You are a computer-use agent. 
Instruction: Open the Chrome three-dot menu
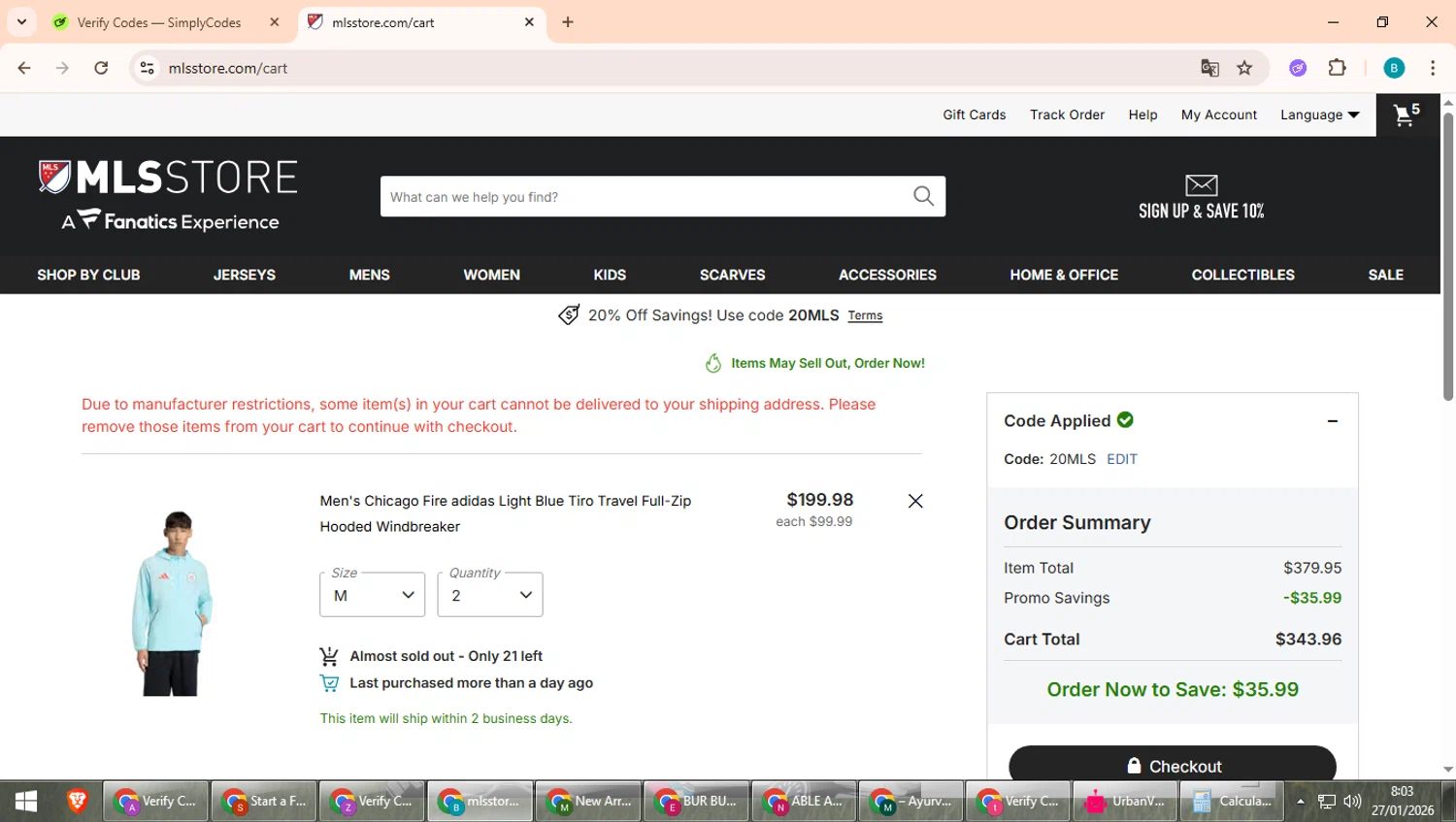coord(1433,68)
